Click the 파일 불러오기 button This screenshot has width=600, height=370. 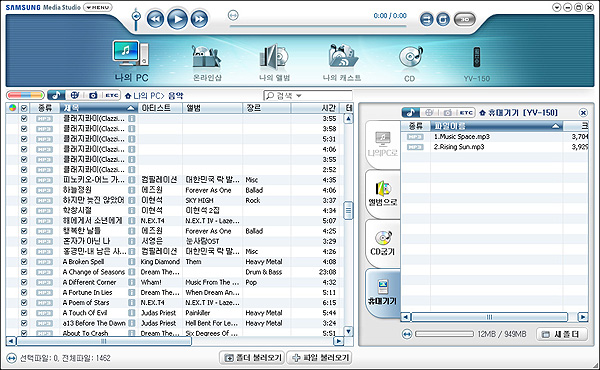coord(319,358)
